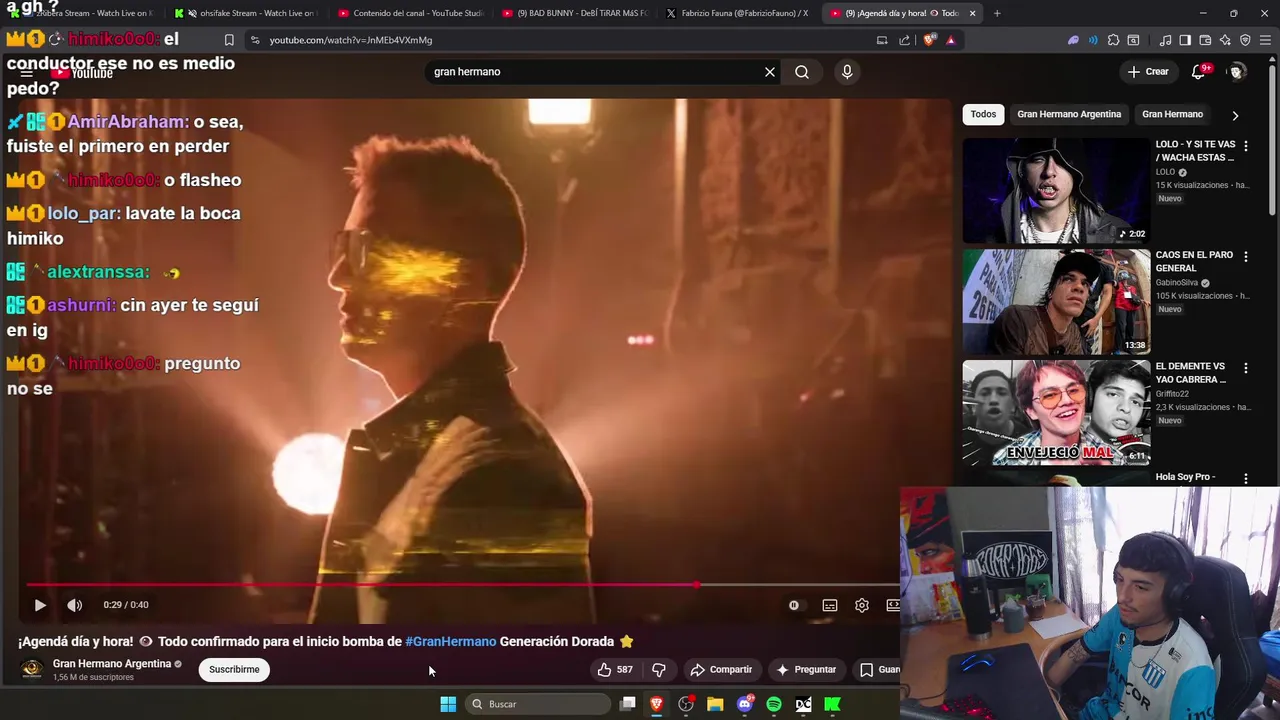Mute the video volume speaker icon
The width and height of the screenshot is (1280, 720).
pos(74,605)
